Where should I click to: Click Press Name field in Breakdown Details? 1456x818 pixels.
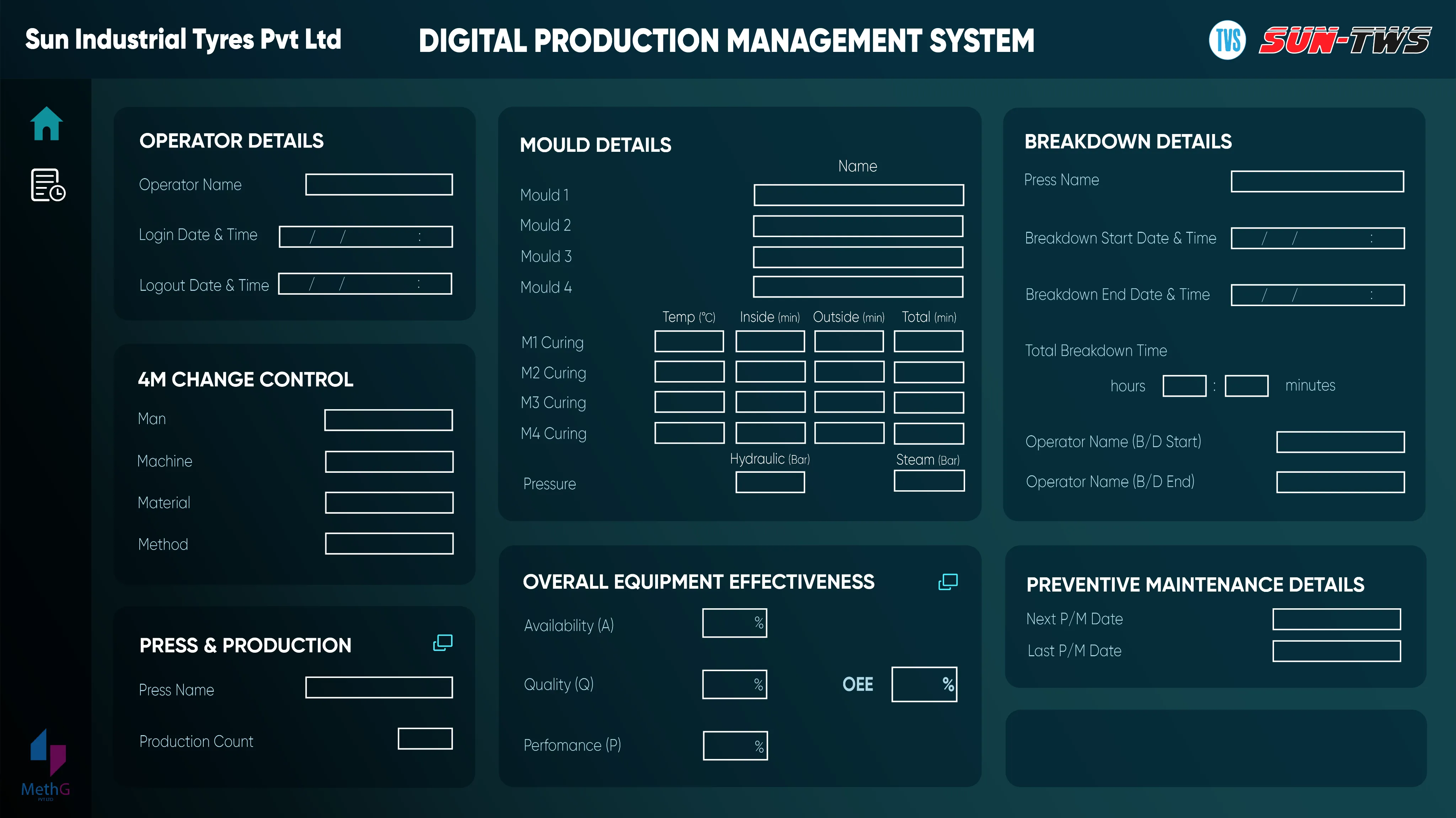coord(1317,181)
